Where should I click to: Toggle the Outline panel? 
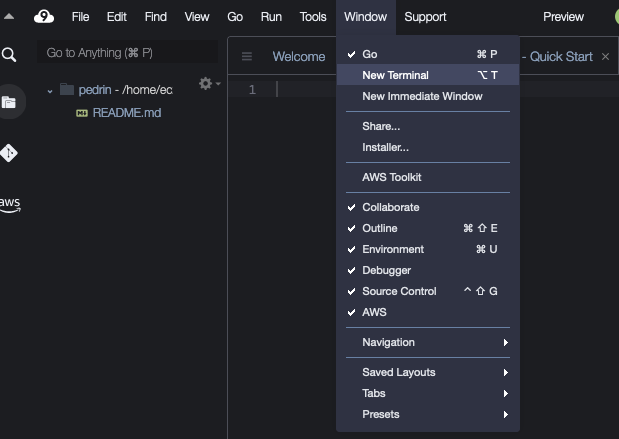[428, 228]
